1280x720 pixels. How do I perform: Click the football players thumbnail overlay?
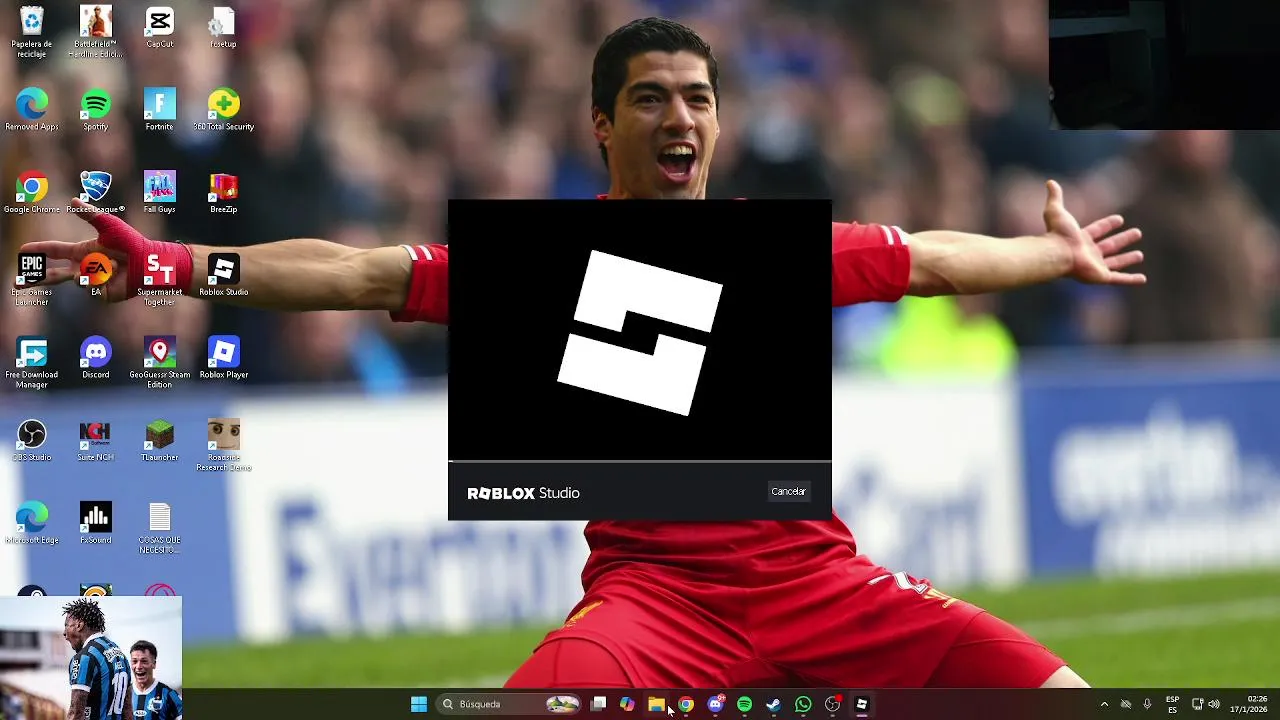click(91, 658)
